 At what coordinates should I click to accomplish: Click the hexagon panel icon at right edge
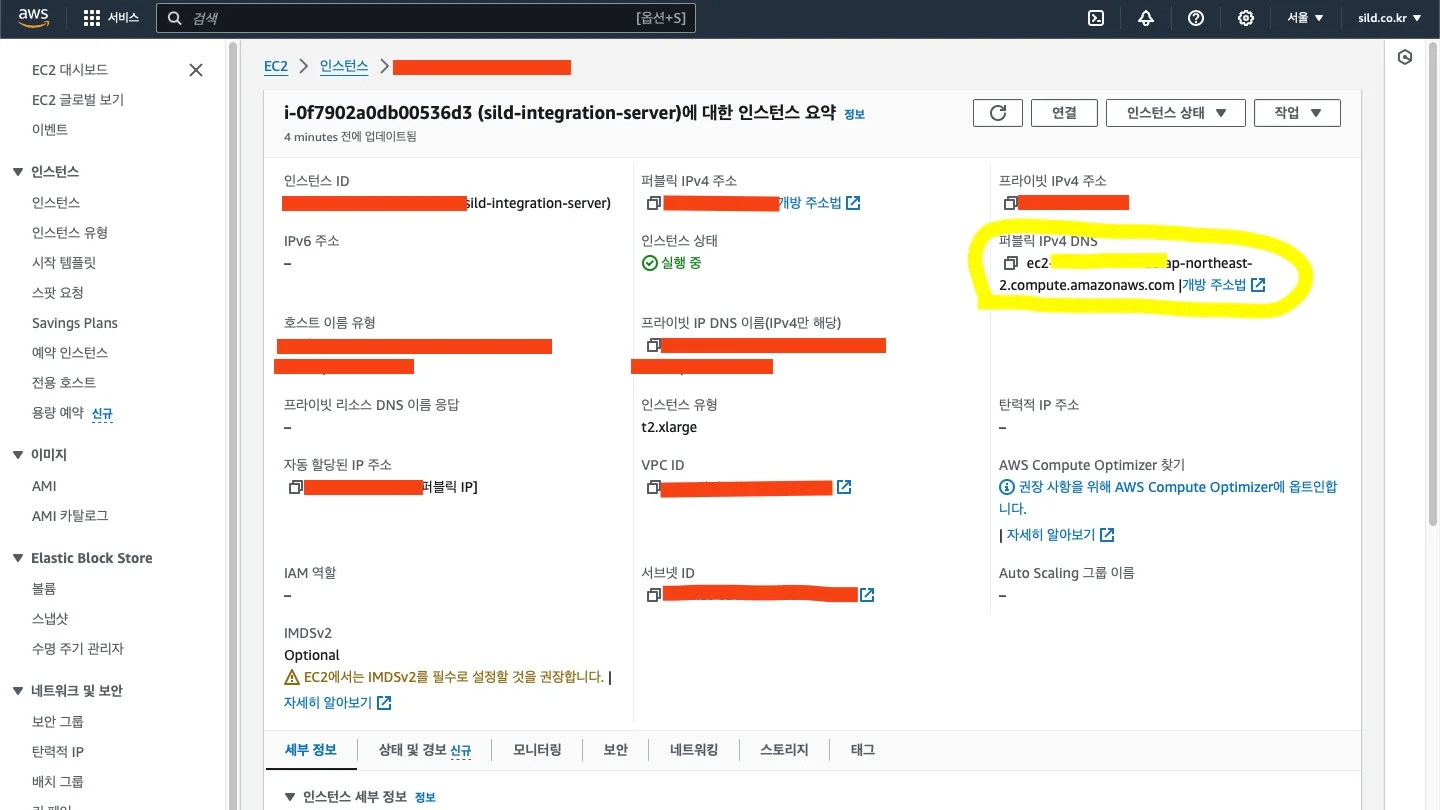(x=1405, y=57)
